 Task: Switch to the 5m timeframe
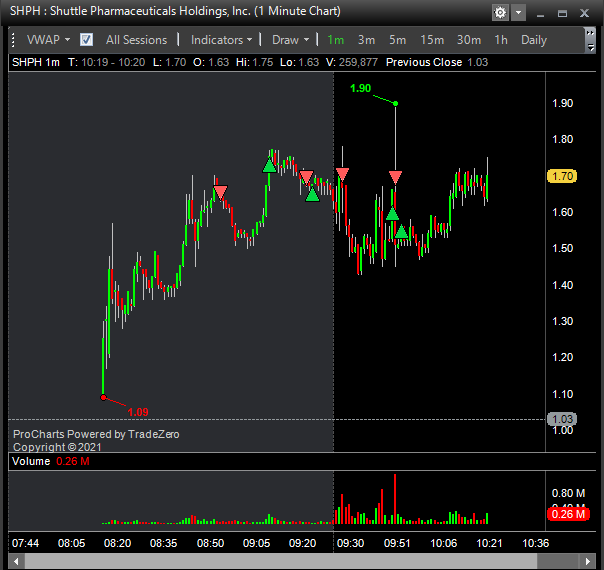[x=397, y=40]
